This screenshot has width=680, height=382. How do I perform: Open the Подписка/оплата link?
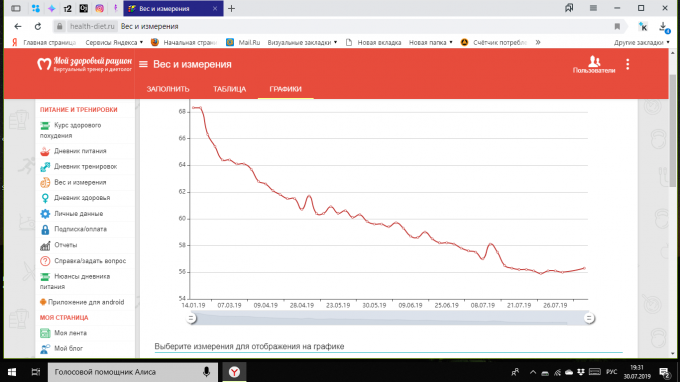click(x=80, y=229)
